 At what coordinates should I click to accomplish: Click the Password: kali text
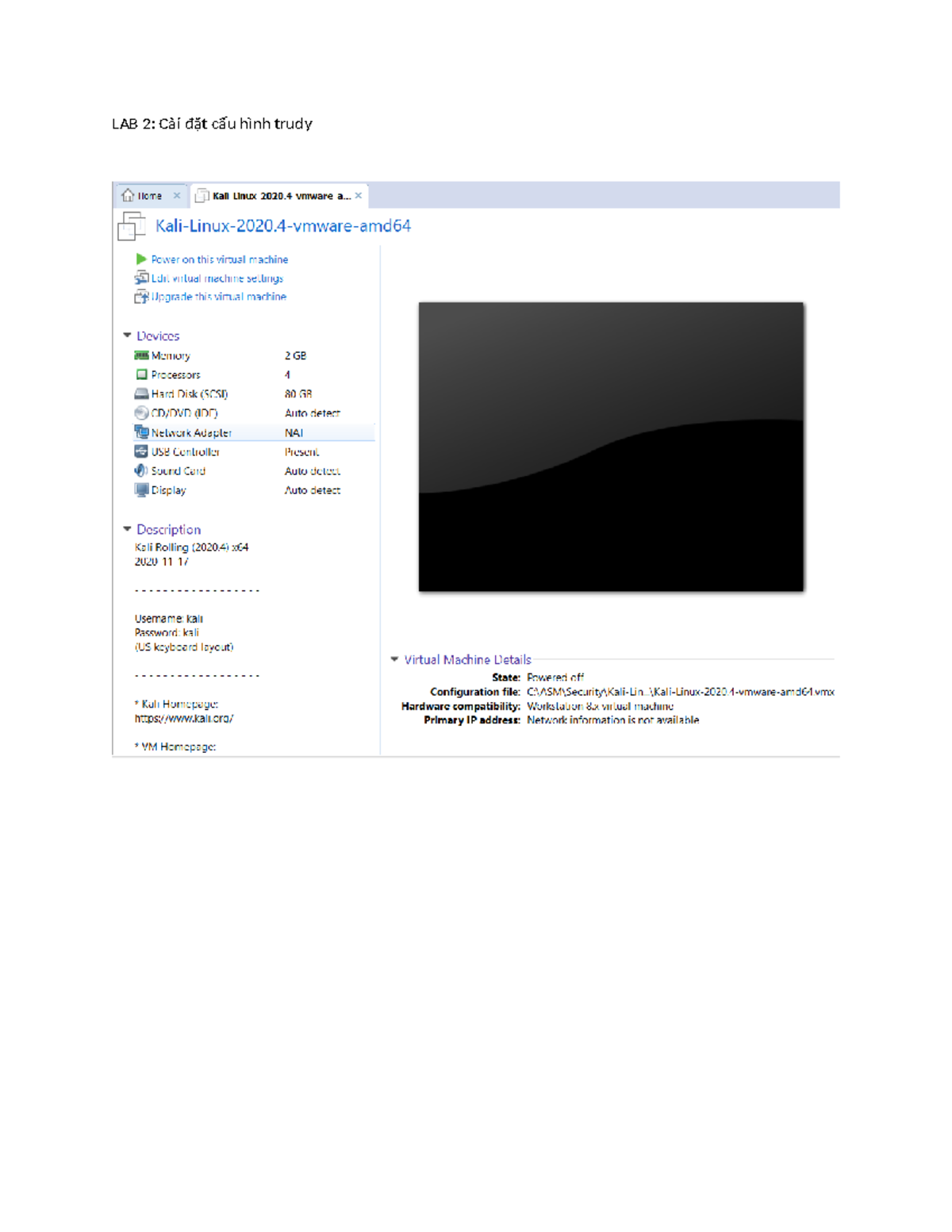pos(167,633)
